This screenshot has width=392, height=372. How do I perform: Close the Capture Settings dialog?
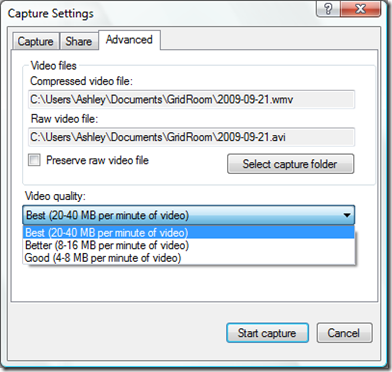[x=360, y=9]
